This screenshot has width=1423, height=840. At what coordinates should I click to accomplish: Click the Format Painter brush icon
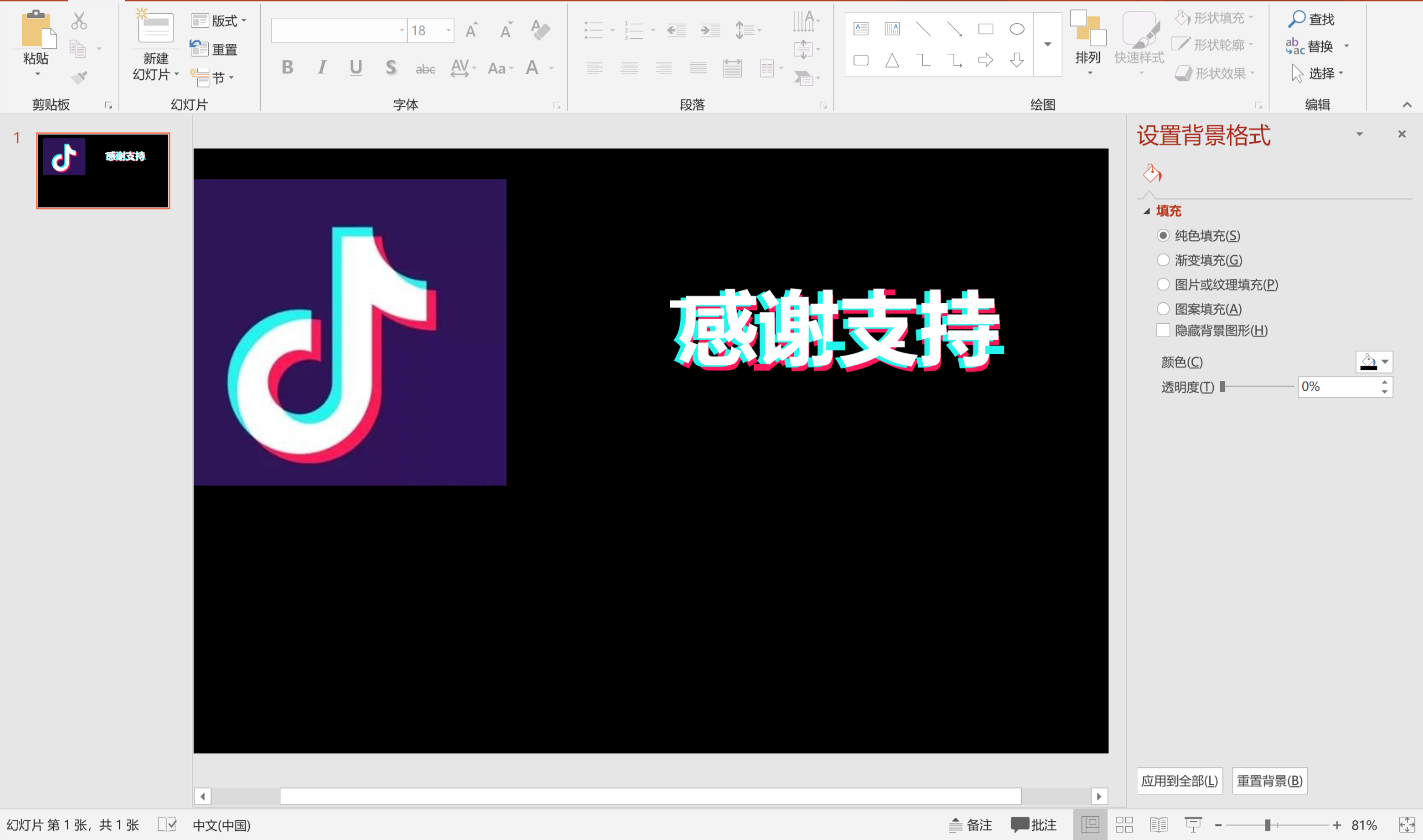[x=79, y=77]
